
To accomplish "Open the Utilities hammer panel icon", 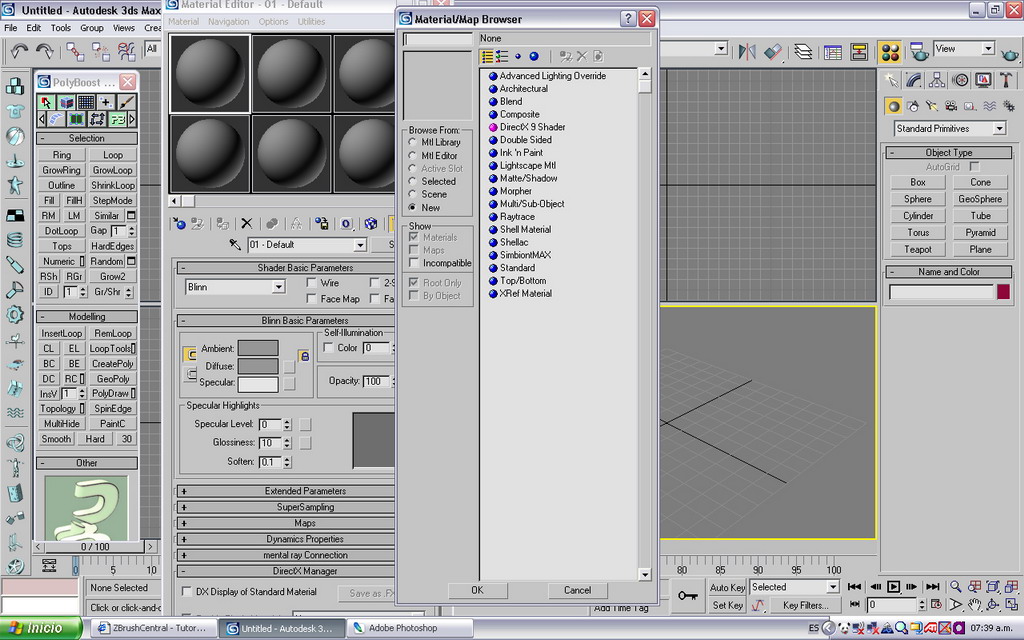I will tap(1008, 80).
